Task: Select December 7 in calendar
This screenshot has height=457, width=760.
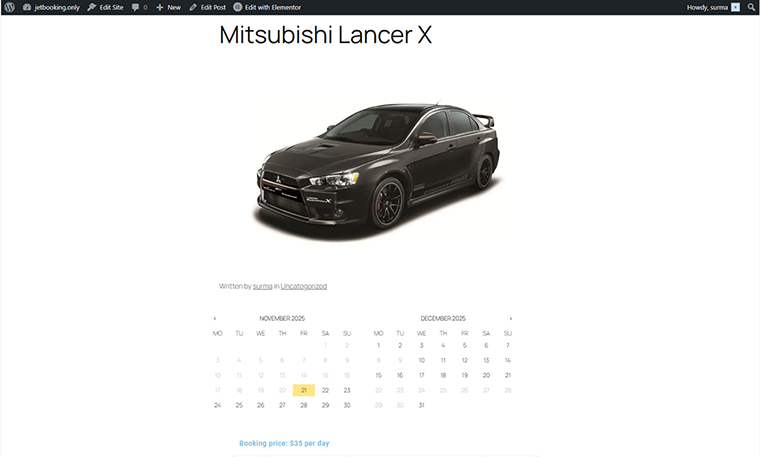Action: coord(508,346)
